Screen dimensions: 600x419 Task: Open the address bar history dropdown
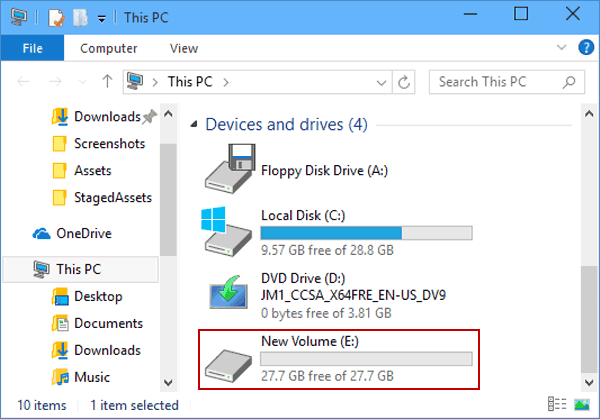tap(381, 82)
